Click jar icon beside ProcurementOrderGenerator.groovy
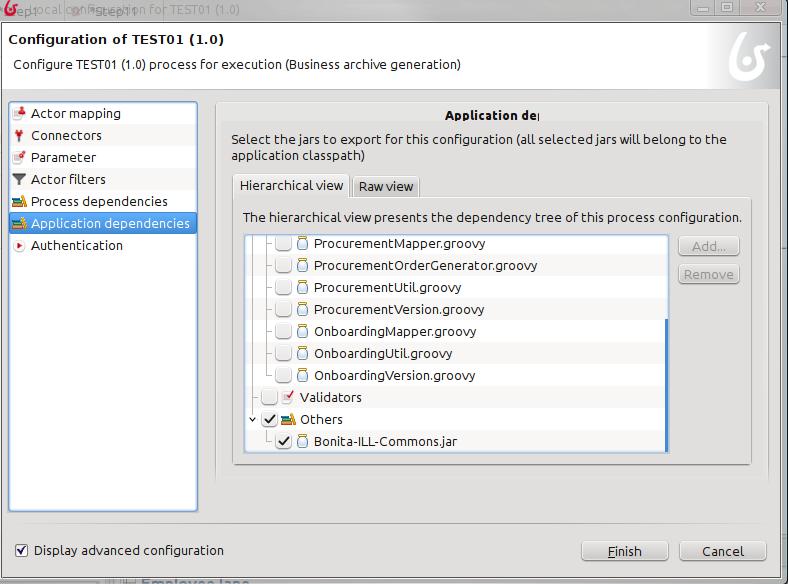Viewport: 788px width, 584px height. pos(302,265)
